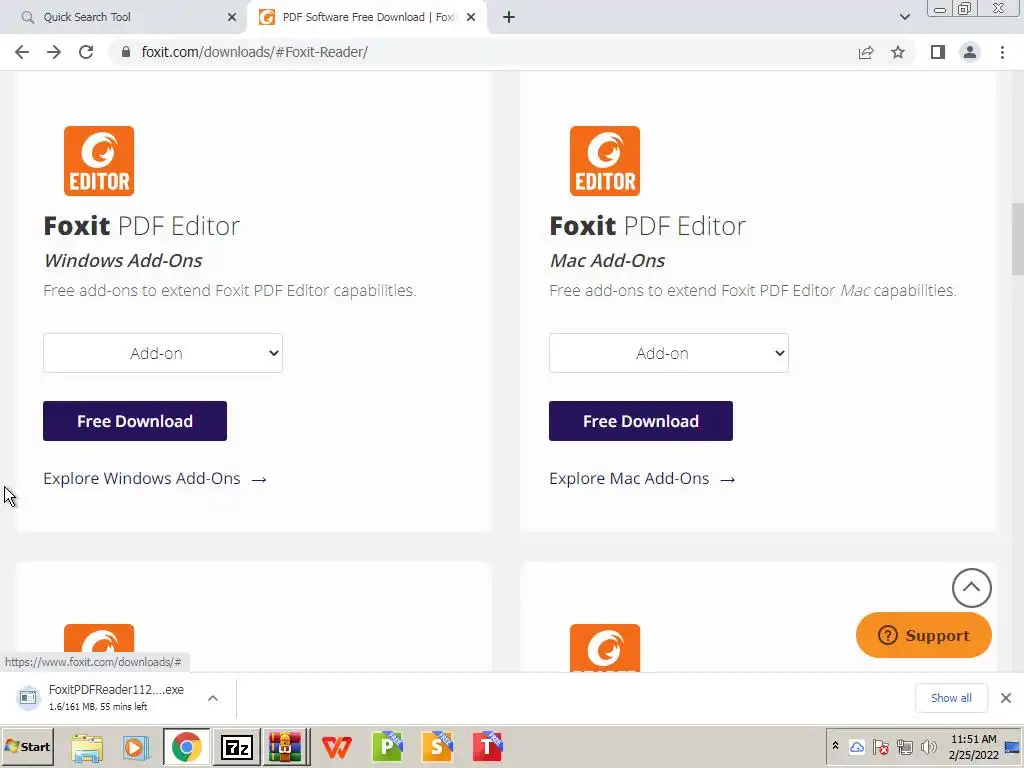Follow the Explore Mac Add-Ons link
Image resolution: width=1024 pixels, height=768 pixels.
pyautogui.click(x=642, y=479)
